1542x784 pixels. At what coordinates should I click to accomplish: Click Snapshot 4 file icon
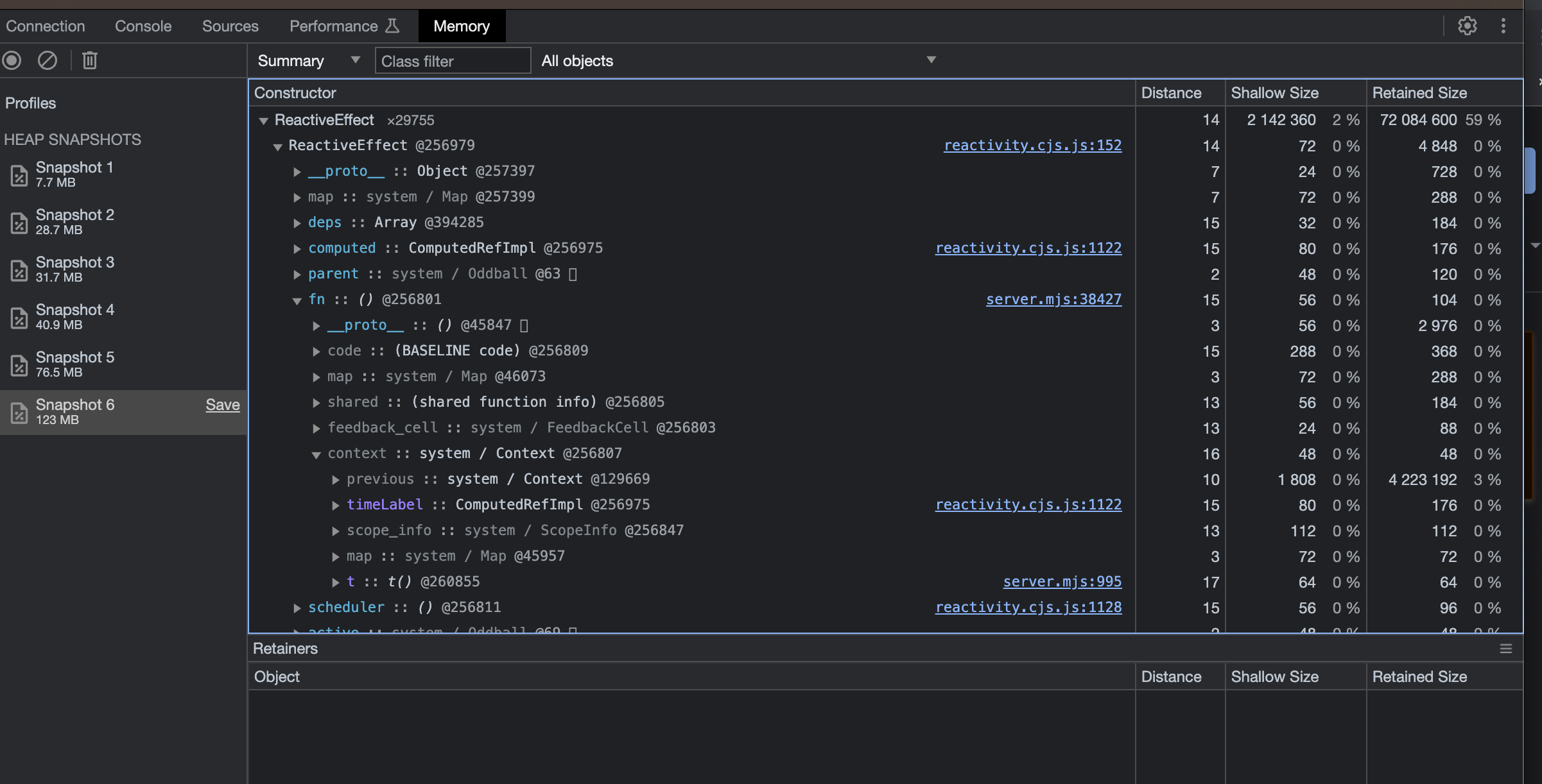19,317
